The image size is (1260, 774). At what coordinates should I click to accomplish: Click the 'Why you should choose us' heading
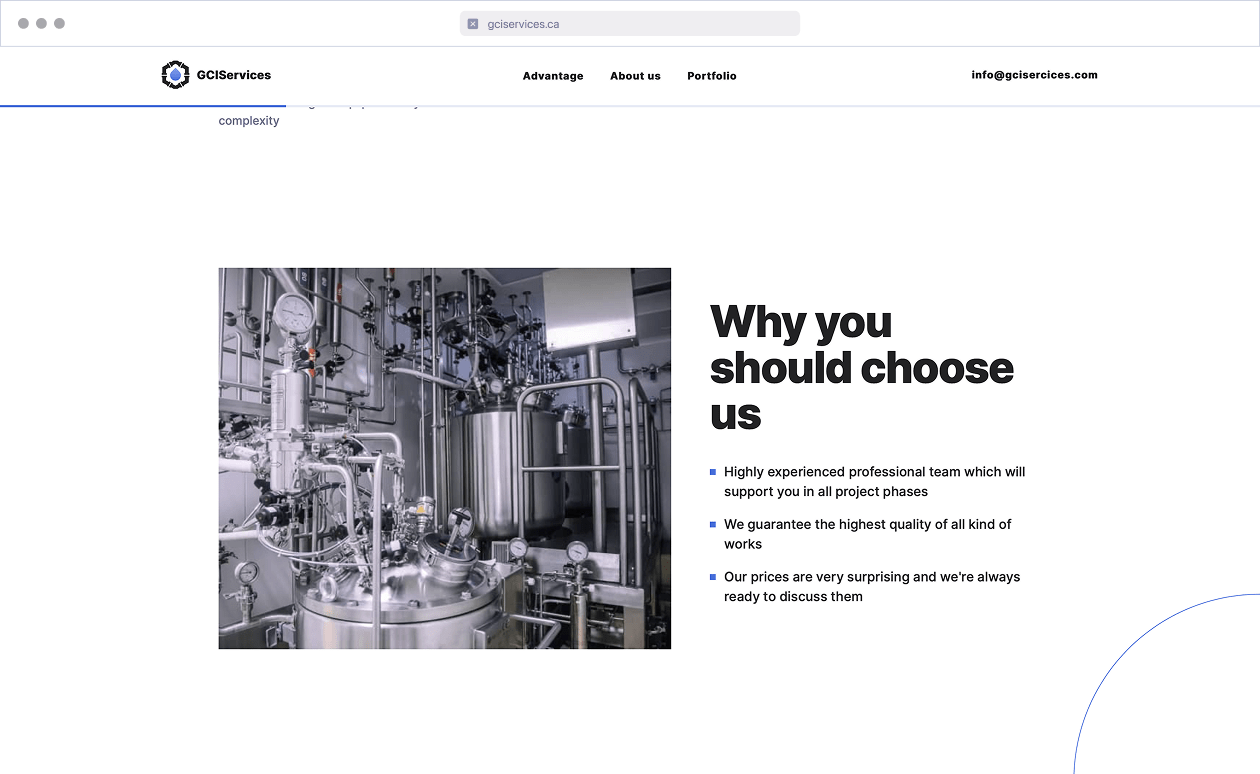point(861,367)
